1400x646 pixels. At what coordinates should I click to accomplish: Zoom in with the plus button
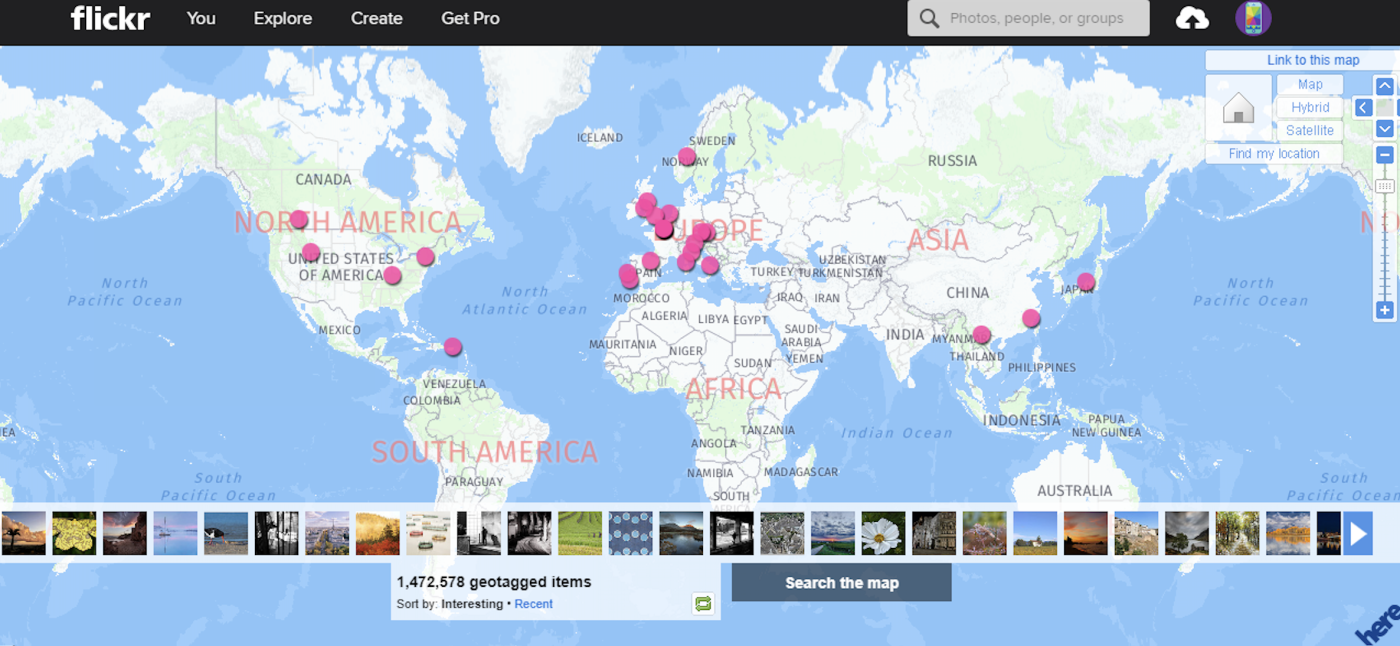(x=1385, y=310)
